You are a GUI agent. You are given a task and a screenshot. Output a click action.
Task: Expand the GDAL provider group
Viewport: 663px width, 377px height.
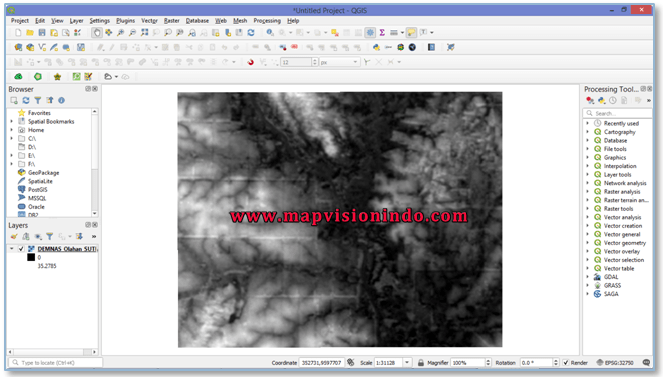[587, 277]
